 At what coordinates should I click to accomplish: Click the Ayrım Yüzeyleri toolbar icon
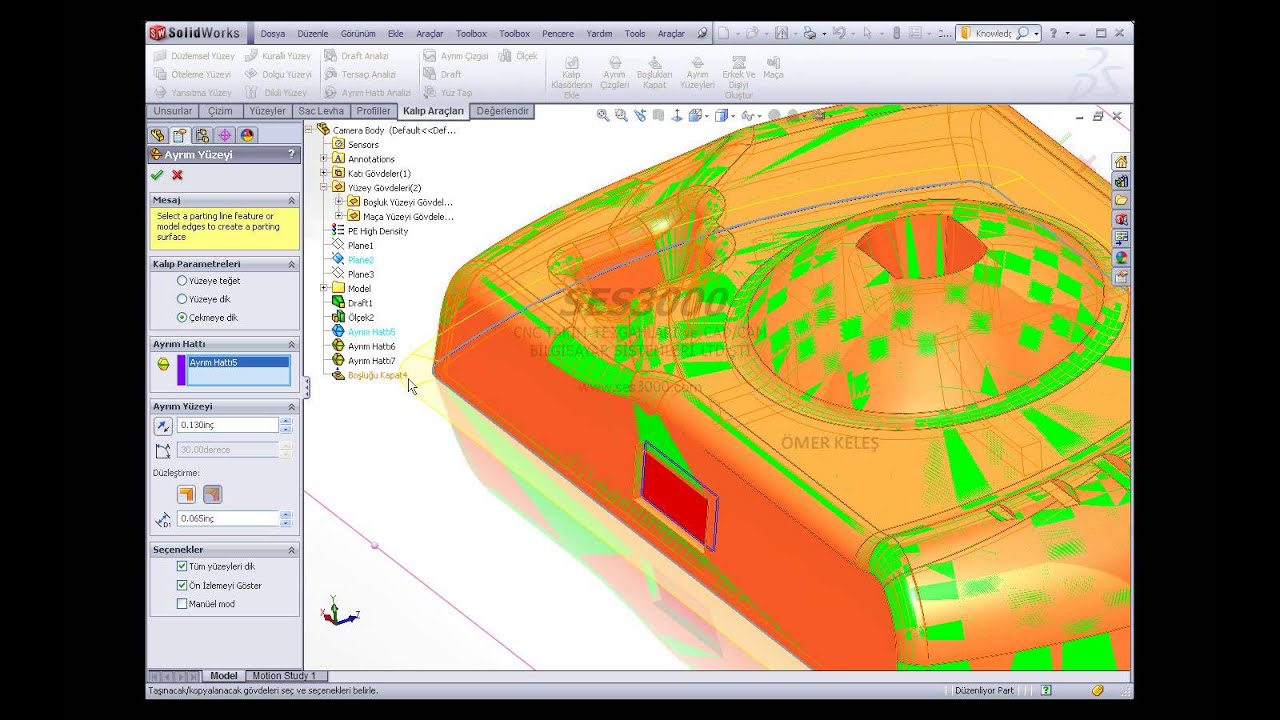click(697, 72)
